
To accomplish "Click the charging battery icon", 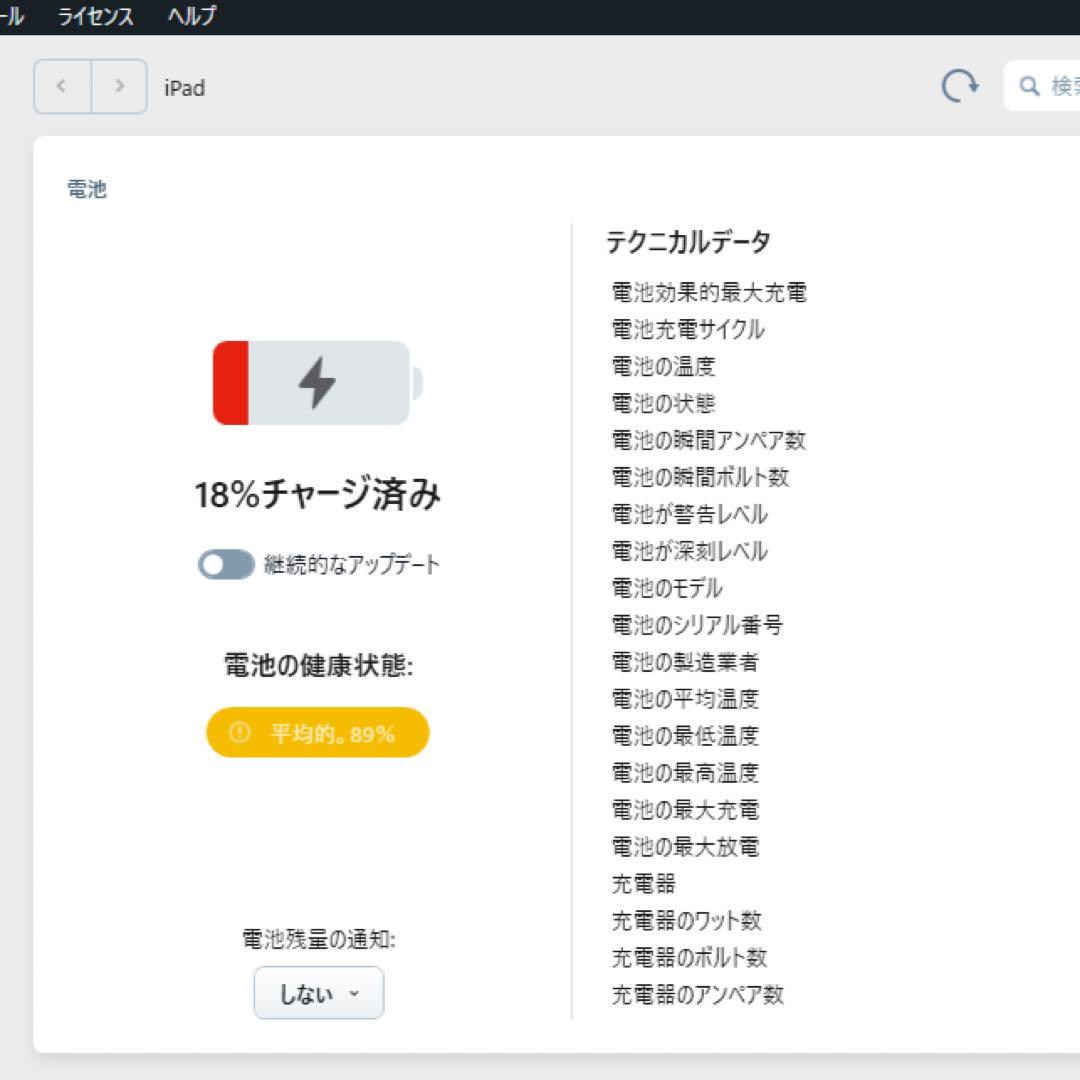I will pos(315,382).
